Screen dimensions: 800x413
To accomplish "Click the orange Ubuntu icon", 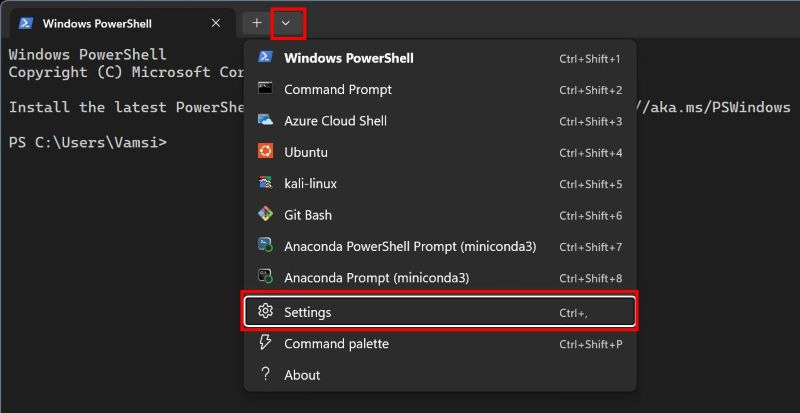I will 265,152.
